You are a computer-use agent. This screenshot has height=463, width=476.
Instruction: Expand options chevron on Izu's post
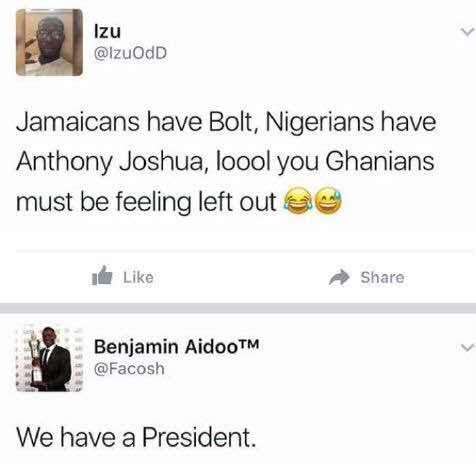click(x=467, y=32)
